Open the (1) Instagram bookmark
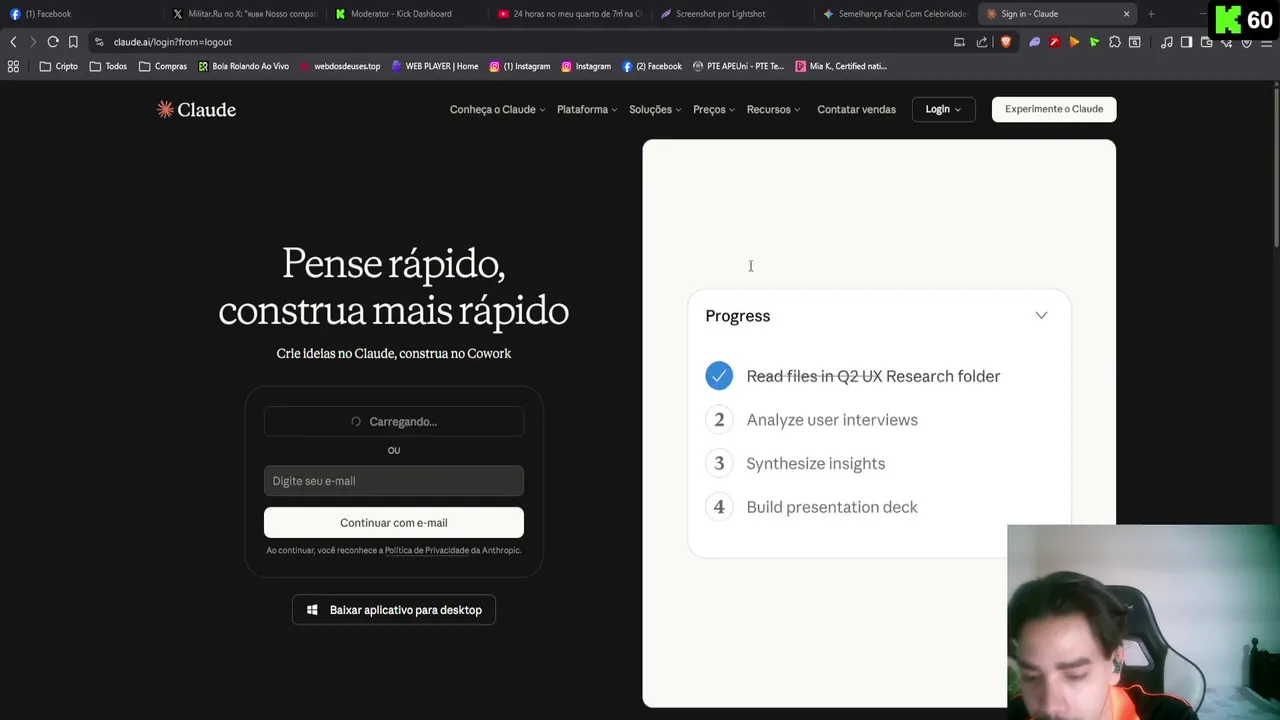This screenshot has height=720, width=1280. 520,66
